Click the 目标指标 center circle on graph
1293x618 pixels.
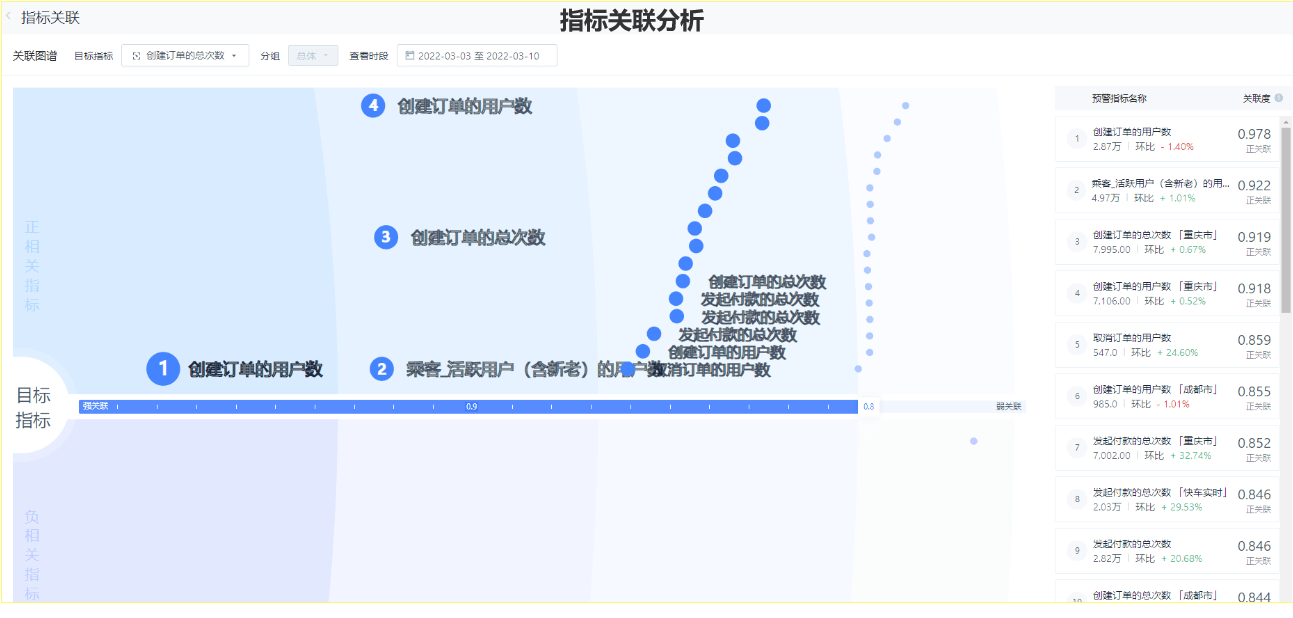(34, 408)
